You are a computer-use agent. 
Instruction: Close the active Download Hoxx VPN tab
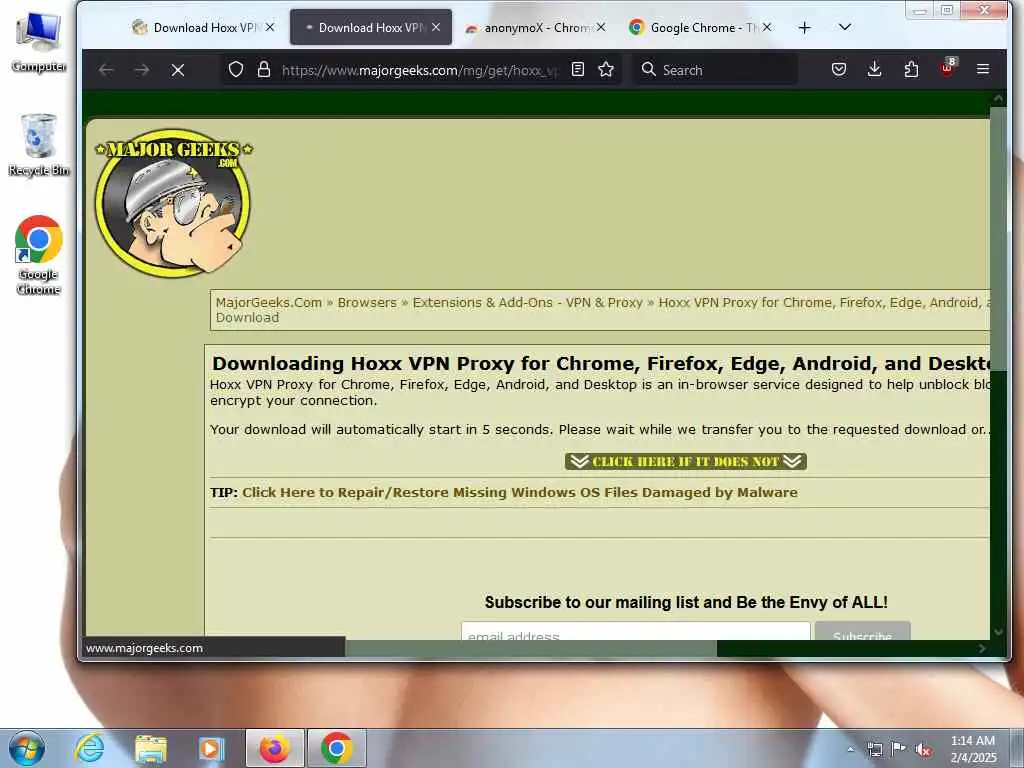pos(436,27)
